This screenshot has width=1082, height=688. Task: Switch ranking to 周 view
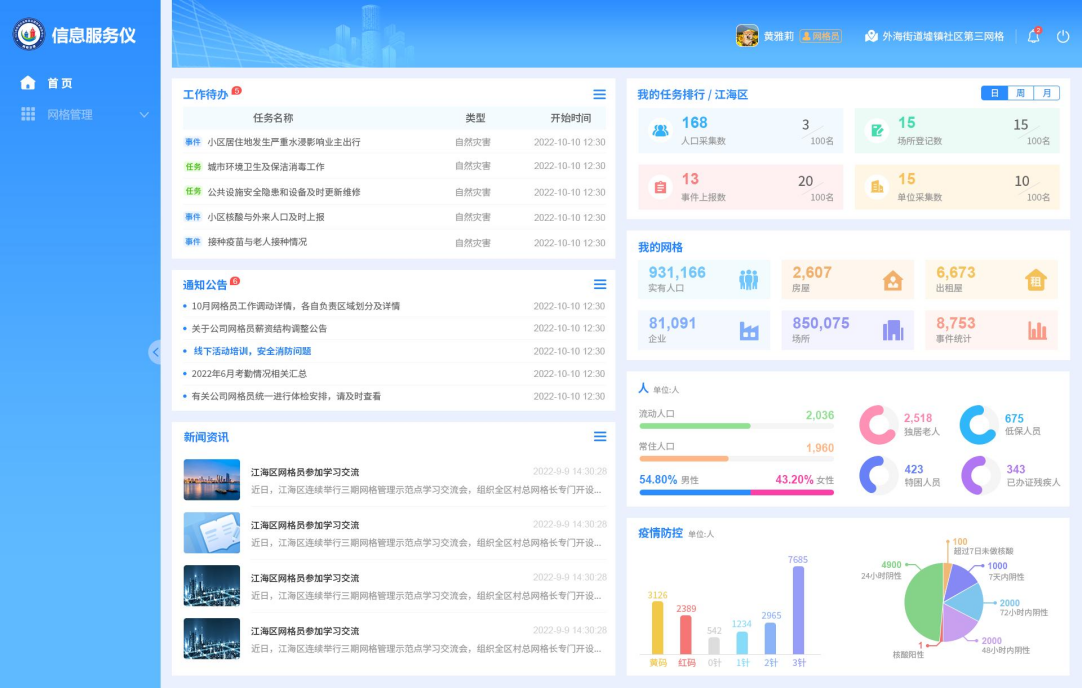[x=1020, y=93]
